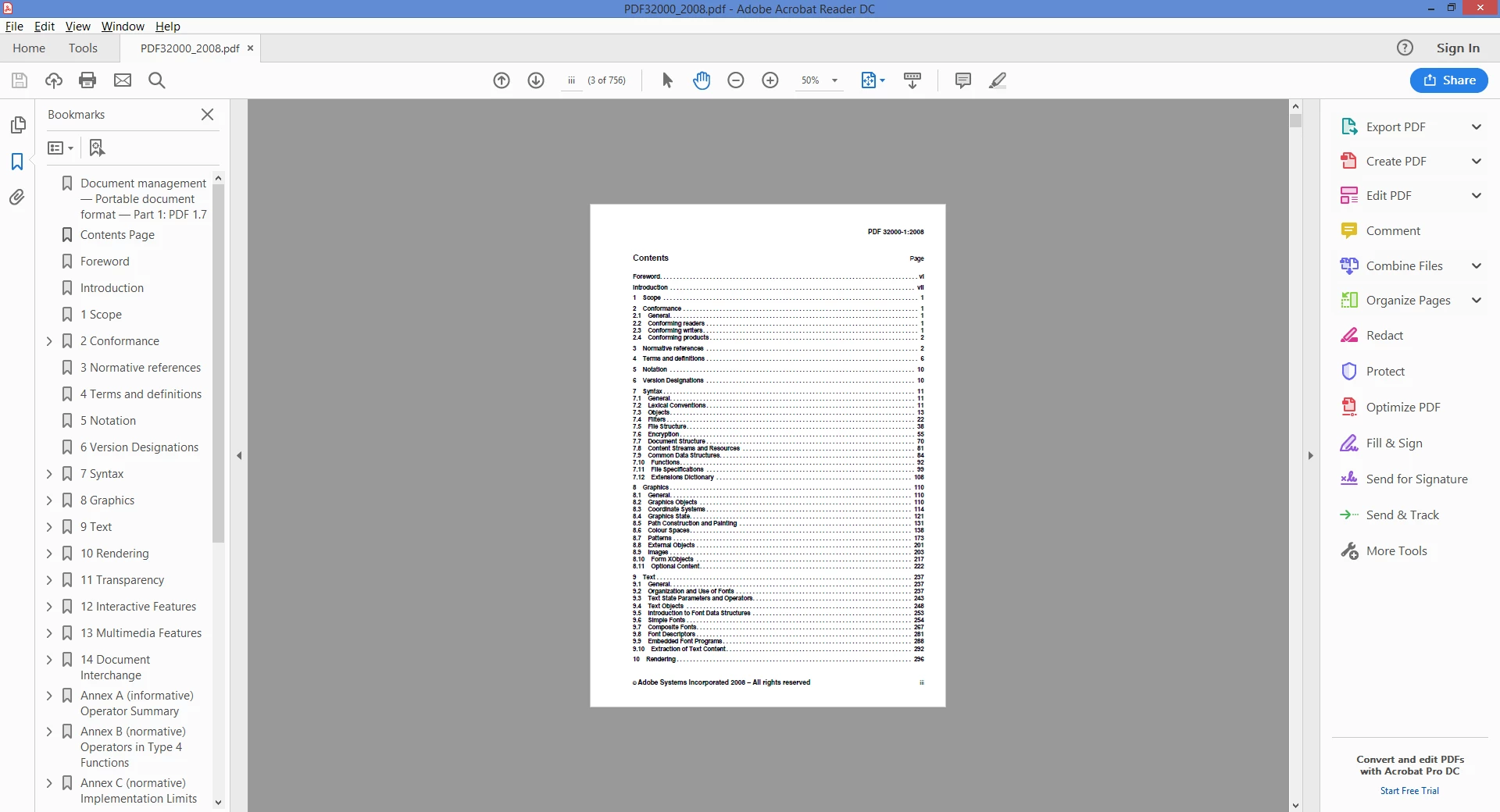
Task: Expand the Edit PDF options
Action: click(1477, 196)
